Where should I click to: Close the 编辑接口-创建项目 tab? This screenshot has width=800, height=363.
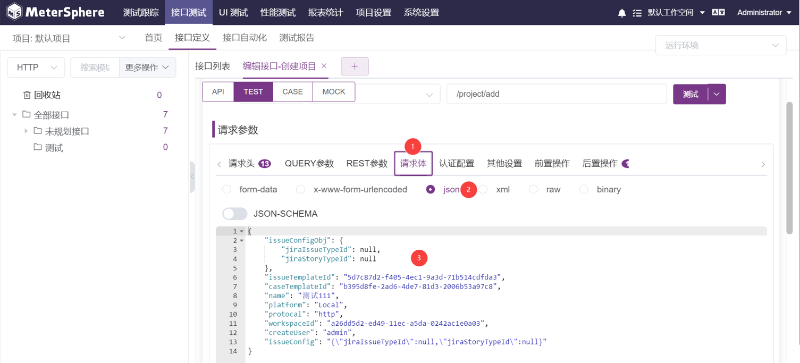(323, 66)
